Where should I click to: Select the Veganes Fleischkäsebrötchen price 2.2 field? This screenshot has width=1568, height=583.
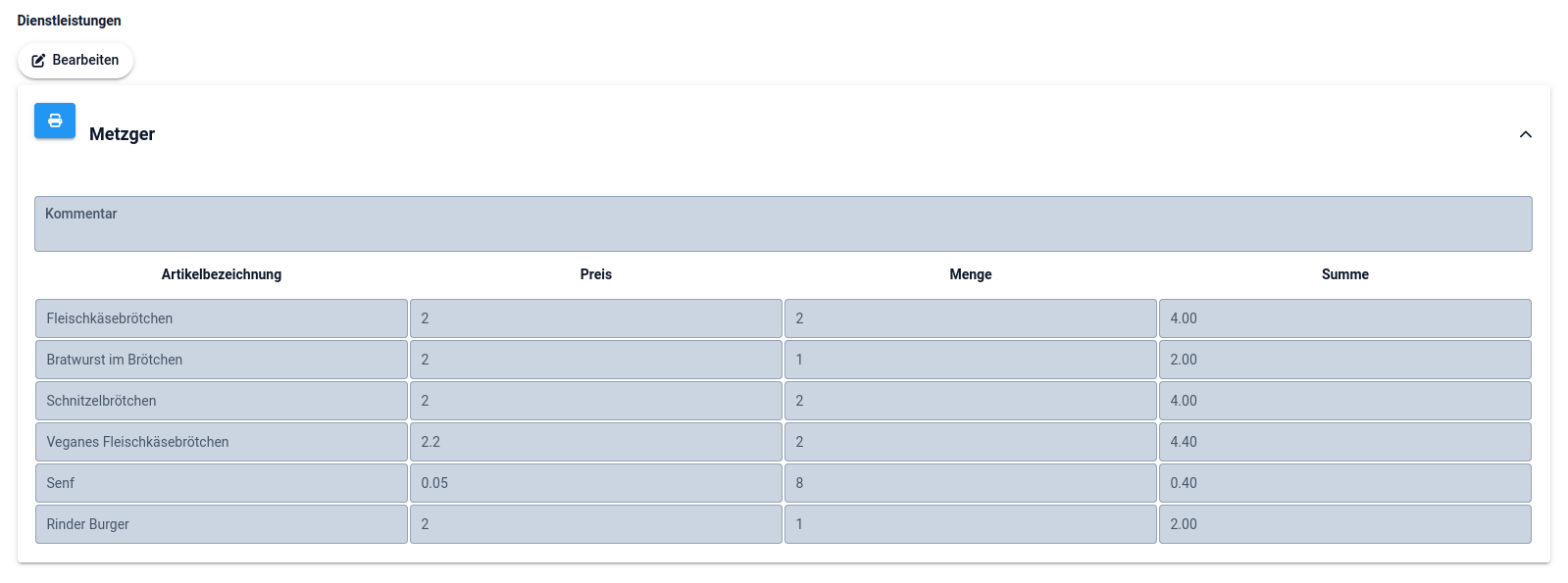pyautogui.click(x=596, y=442)
